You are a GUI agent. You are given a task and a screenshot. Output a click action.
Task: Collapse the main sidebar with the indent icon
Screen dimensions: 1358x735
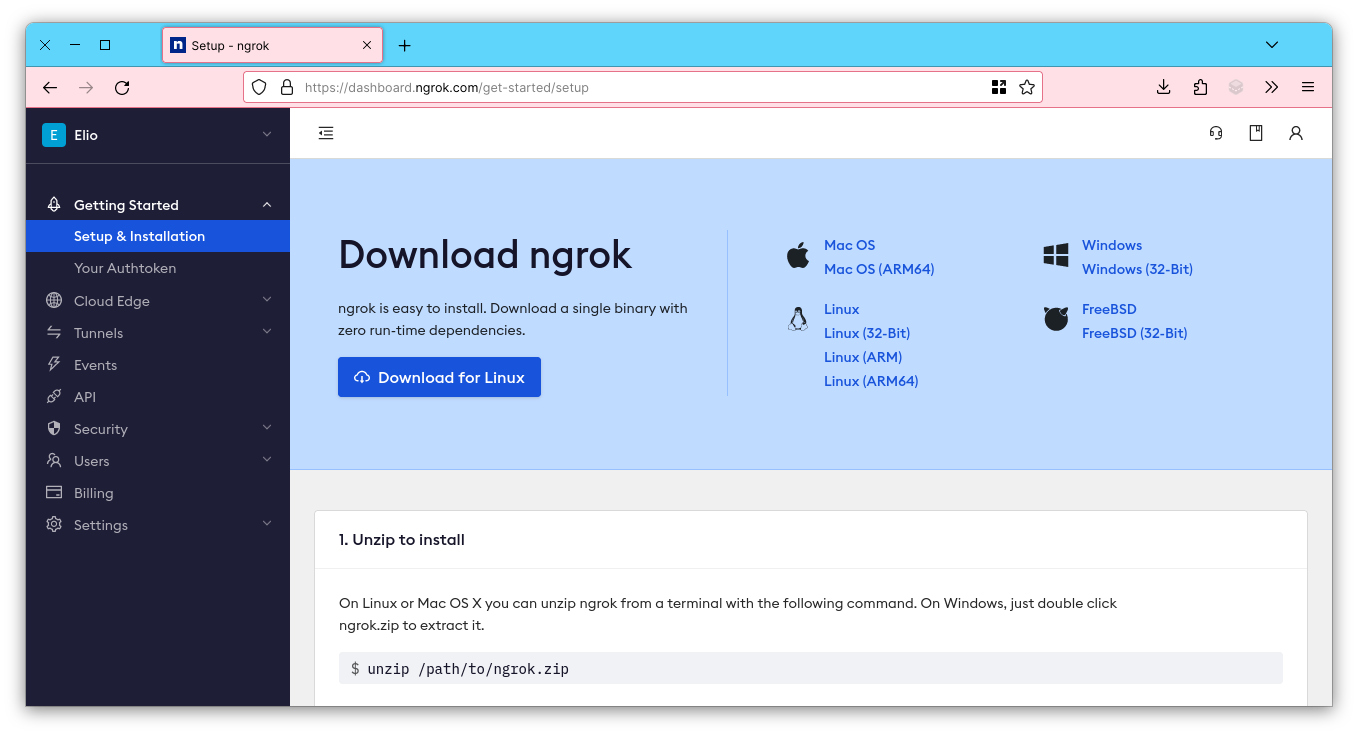tap(325, 132)
